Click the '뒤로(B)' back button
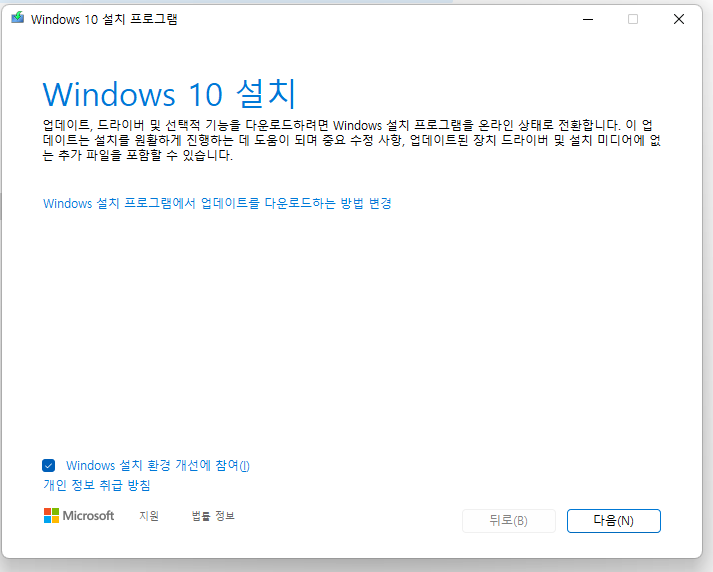Viewport: 713px width, 572px height. (x=508, y=521)
